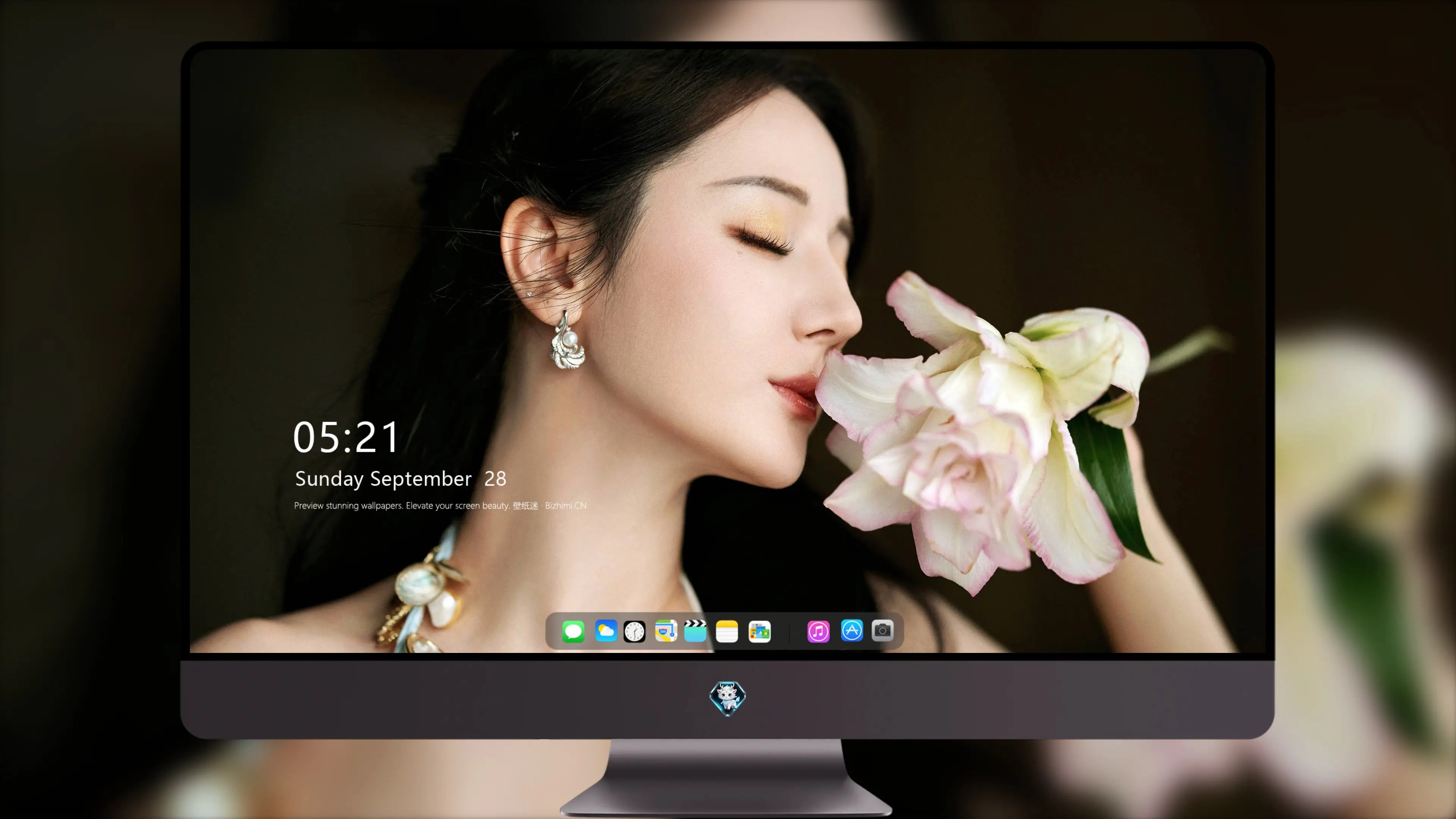Click the 05:21 clock display
The width and height of the screenshot is (1456, 819).
pyautogui.click(x=346, y=437)
